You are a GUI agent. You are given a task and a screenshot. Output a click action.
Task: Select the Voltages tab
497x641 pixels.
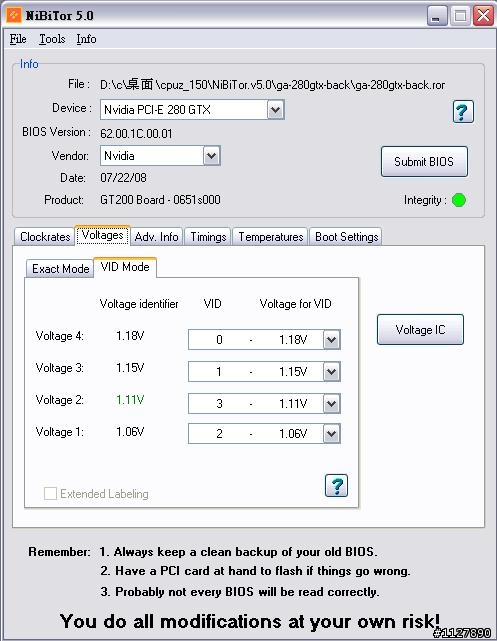coord(102,235)
